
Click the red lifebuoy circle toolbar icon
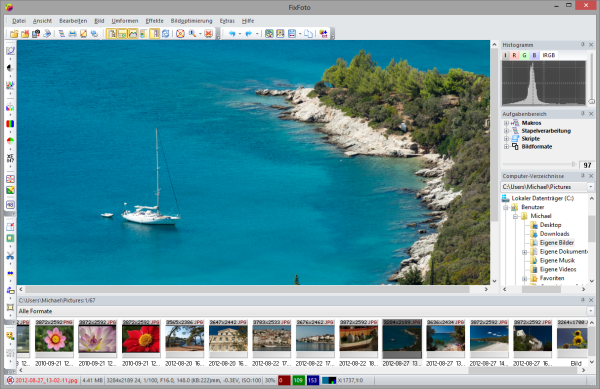coord(180,34)
